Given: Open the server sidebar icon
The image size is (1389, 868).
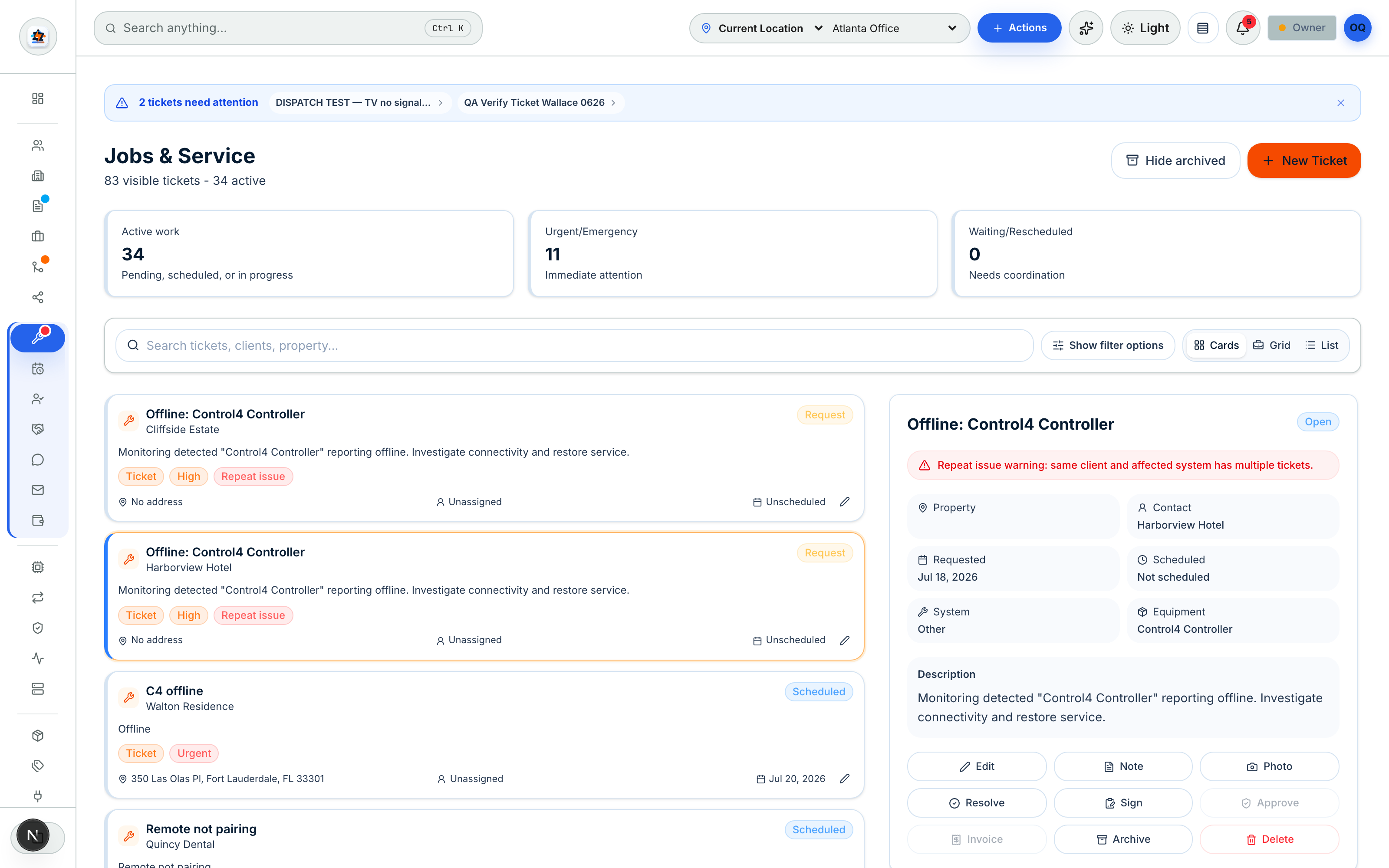Looking at the screenshot, I should coord(38,689).
